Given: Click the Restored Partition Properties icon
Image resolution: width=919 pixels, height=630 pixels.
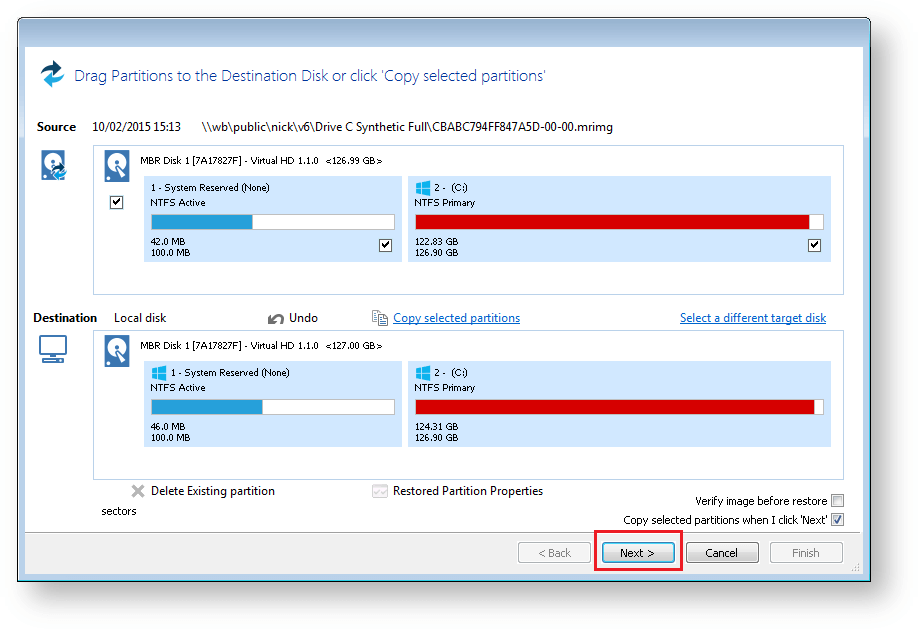Looking at the screenshot, I should pos(379,491).
